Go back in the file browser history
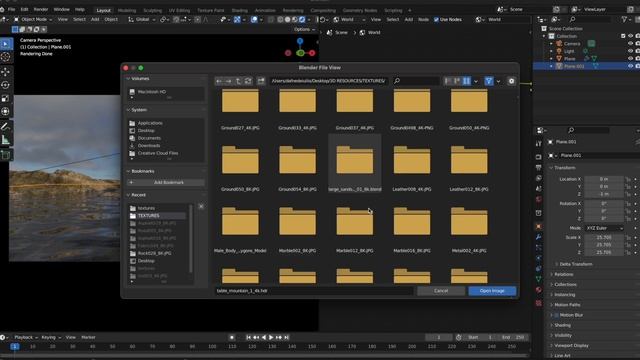The width and height of the screenshot is (640, 360). 219,81
